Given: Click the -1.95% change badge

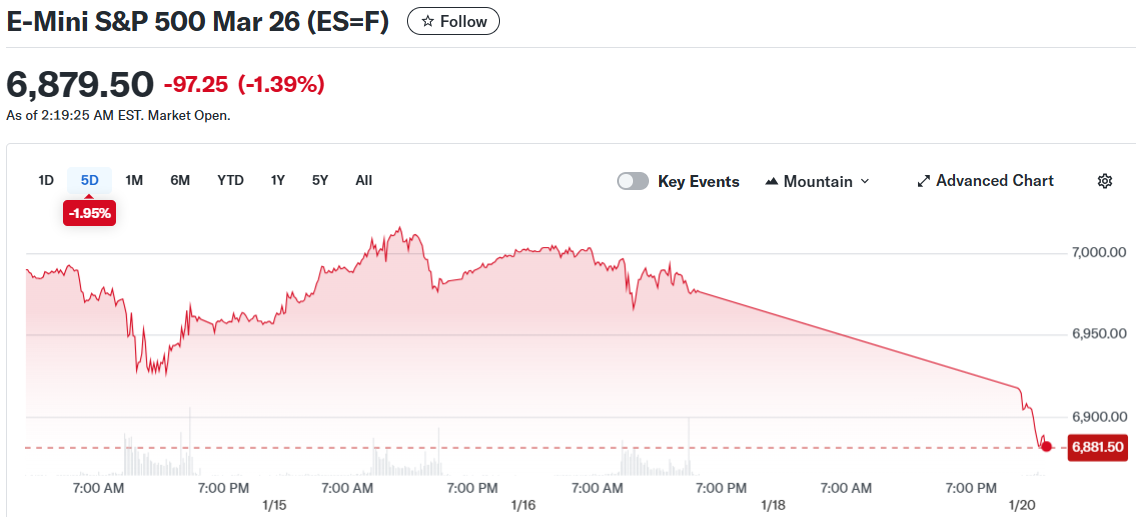Looking at the screenshot, I should [89, 213].
